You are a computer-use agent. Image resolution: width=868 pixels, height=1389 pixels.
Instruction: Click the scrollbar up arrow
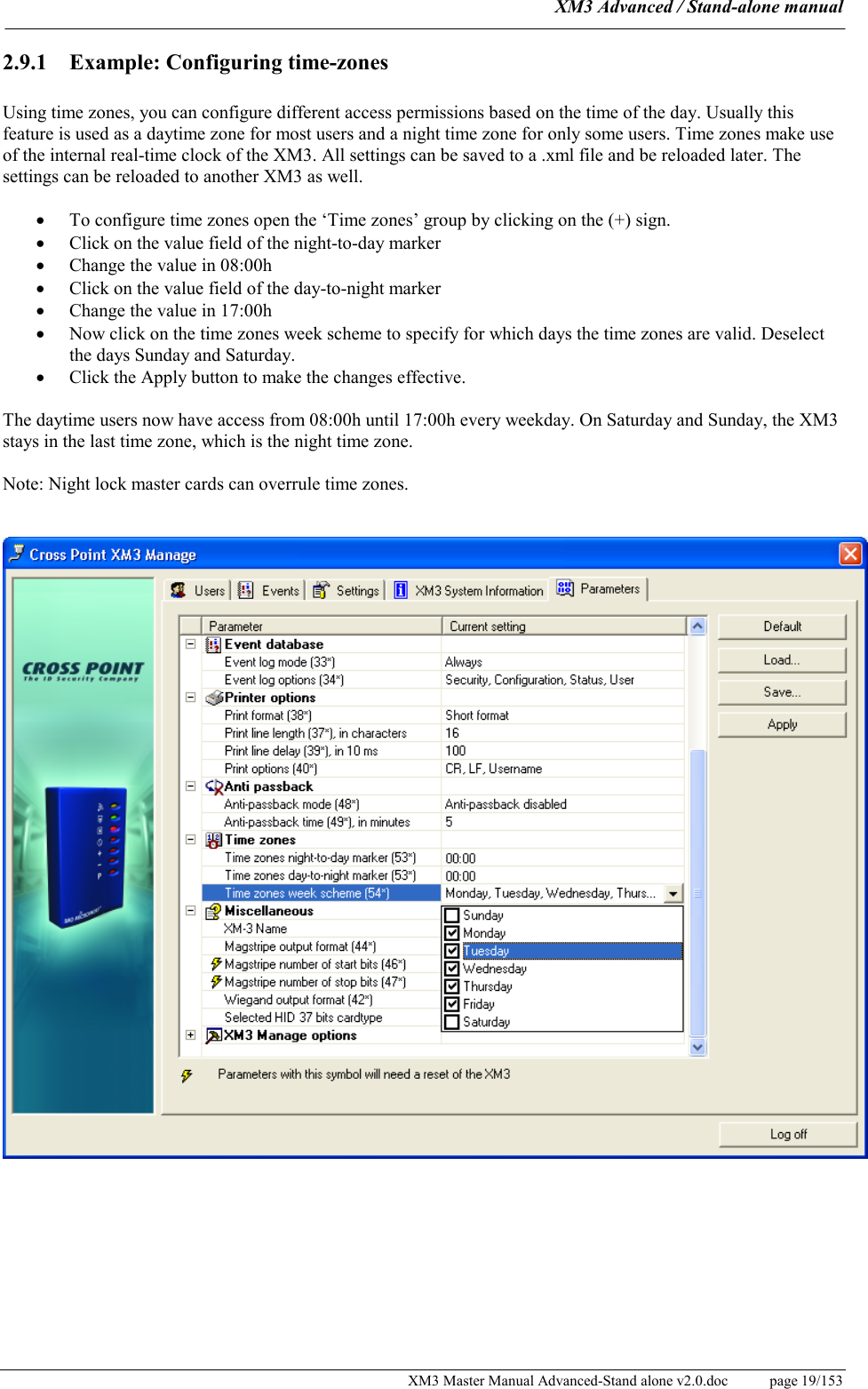click(697, 626)
